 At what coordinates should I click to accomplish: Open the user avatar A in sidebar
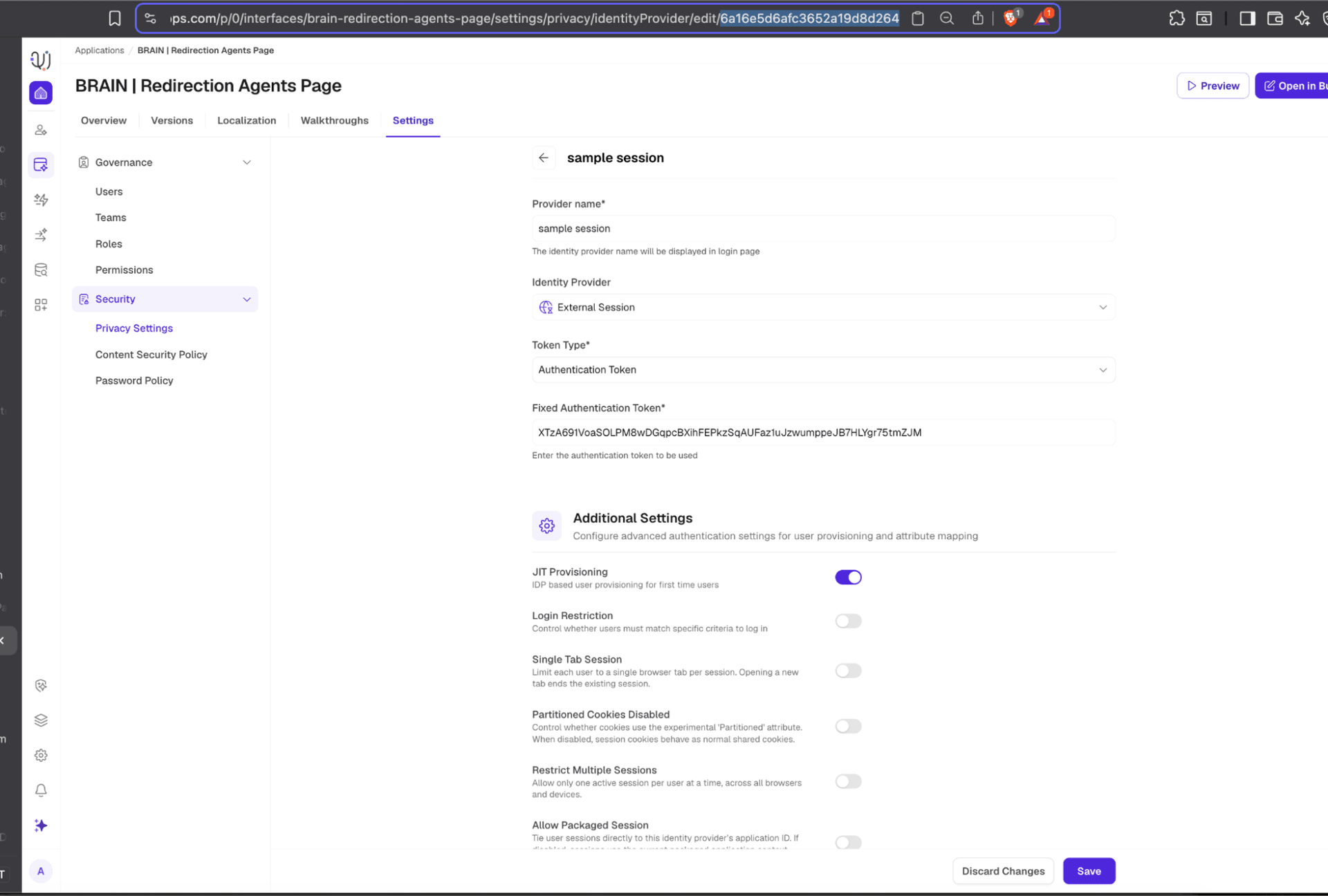[x=41, y=871]
